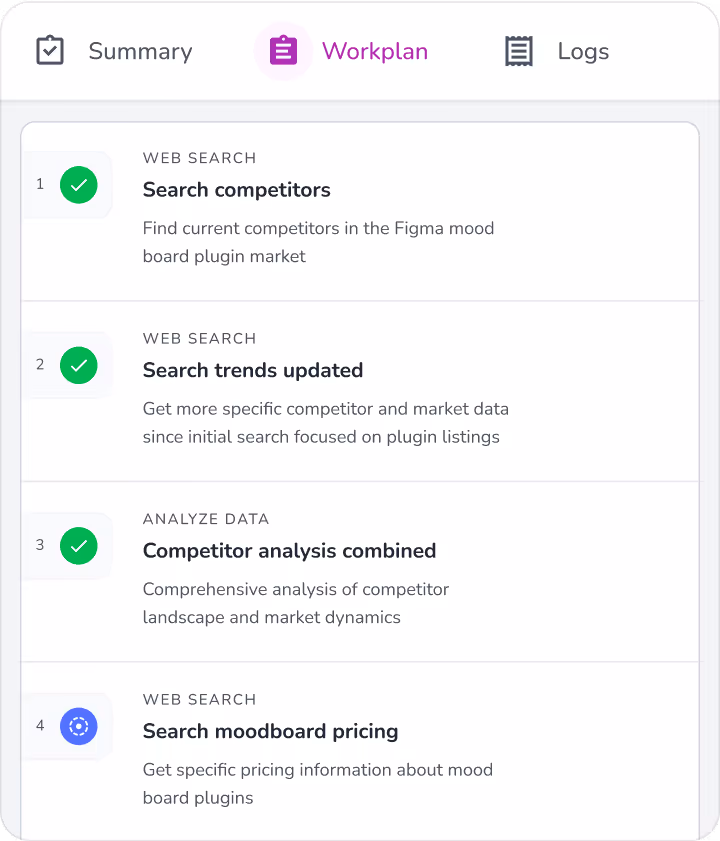Click description about specific pricing information
720x841 pixels.
(x=318, y=784)
